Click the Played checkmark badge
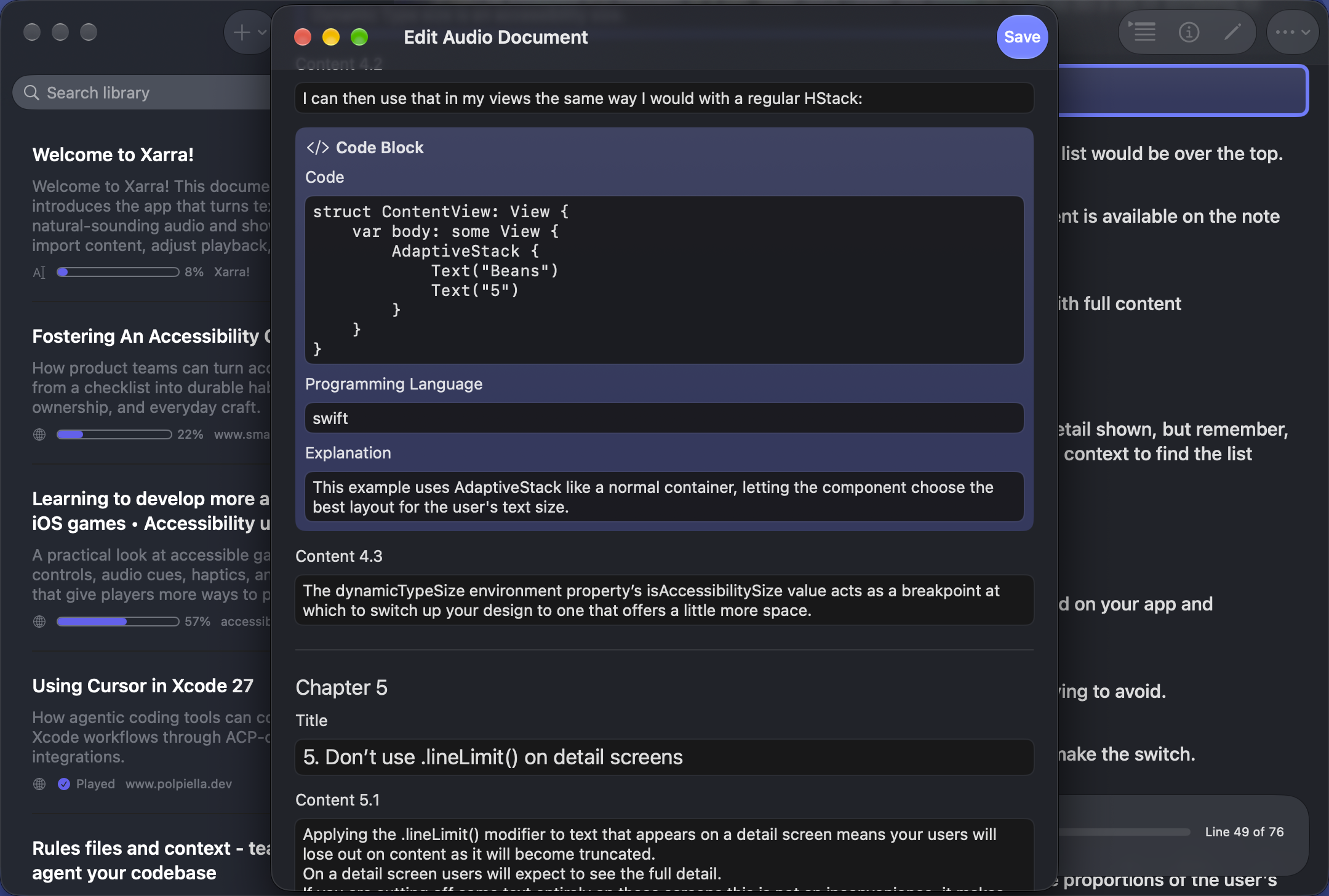Viewport: 1329px width, 896px height. pos(64,784)
